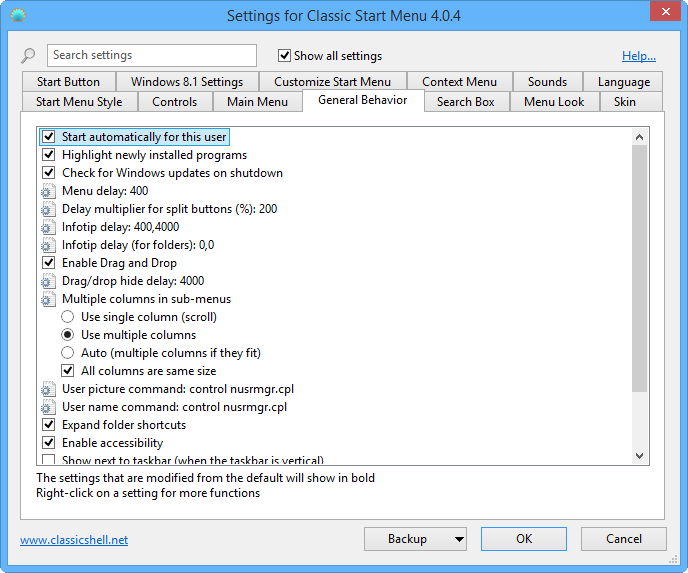Open the Backup dropdown arrow
This screenshot has height=573, width=688.
pyautogui.click(x=459, y=539)
